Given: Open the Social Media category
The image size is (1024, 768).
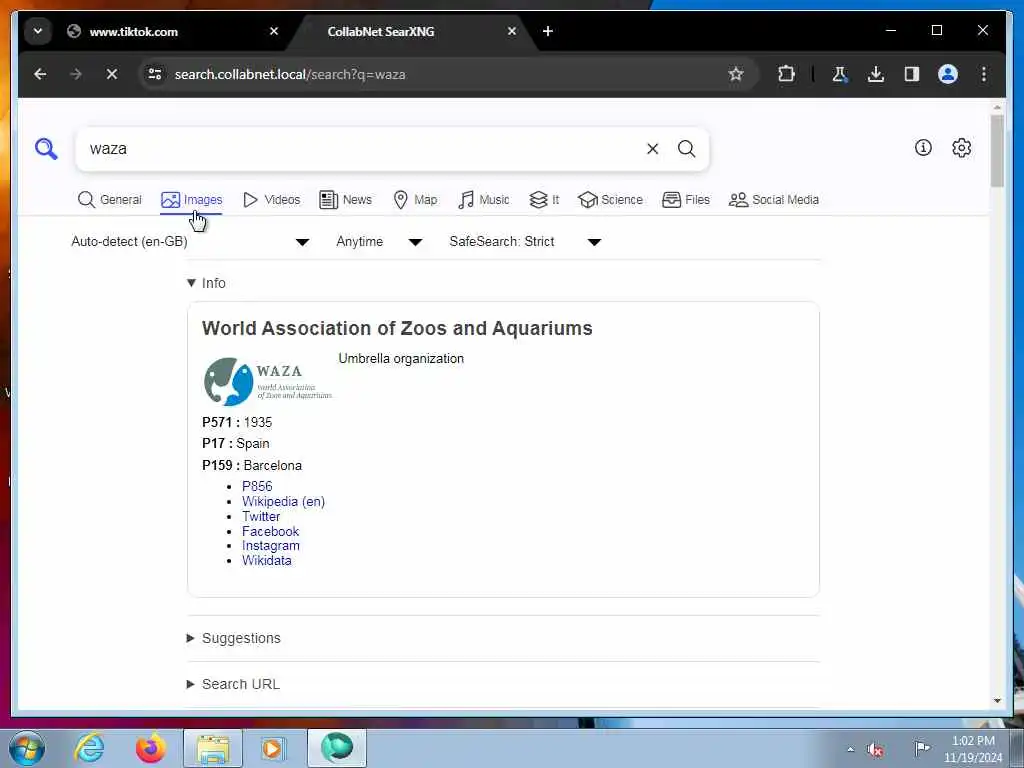Looking at the screenshot, I should [x=774, y=200].
